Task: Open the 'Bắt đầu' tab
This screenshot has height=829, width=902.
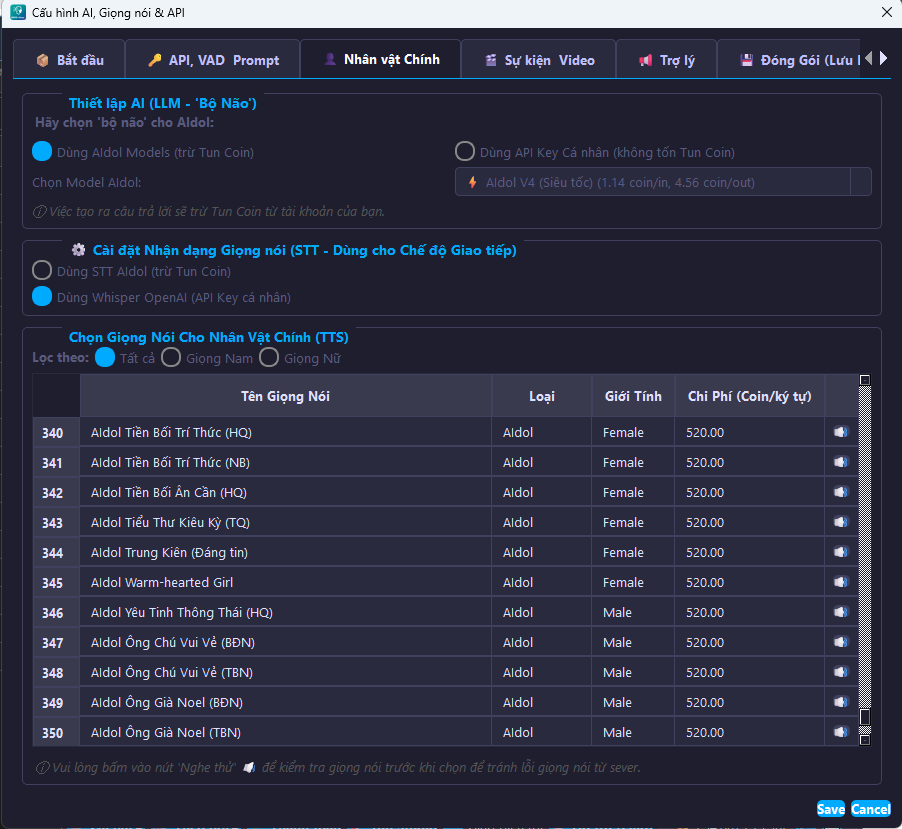Action: pos(69,59)
